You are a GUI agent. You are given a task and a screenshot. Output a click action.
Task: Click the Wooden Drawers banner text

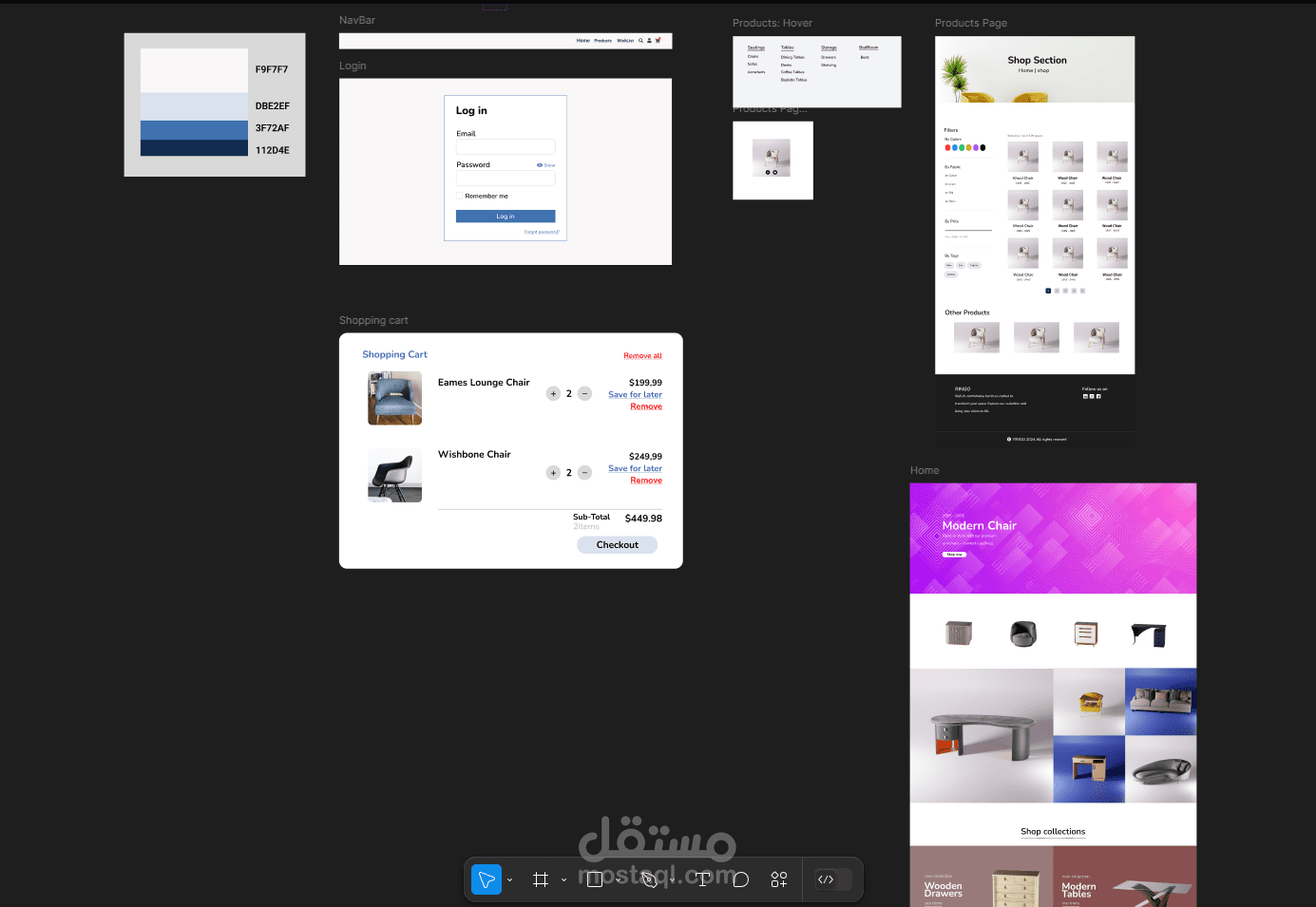point(944,890)
